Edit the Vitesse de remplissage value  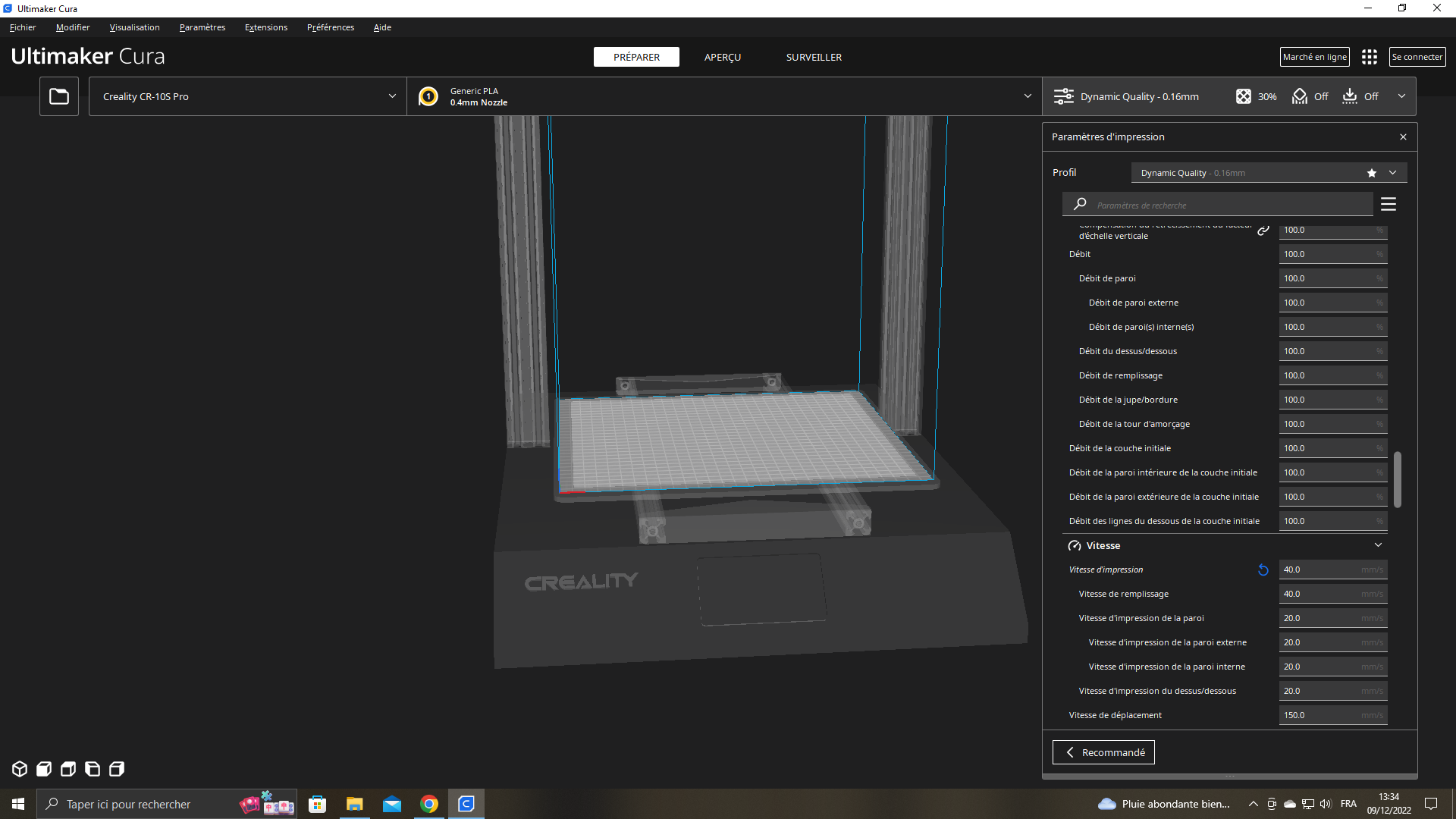tap(1333, 594)
